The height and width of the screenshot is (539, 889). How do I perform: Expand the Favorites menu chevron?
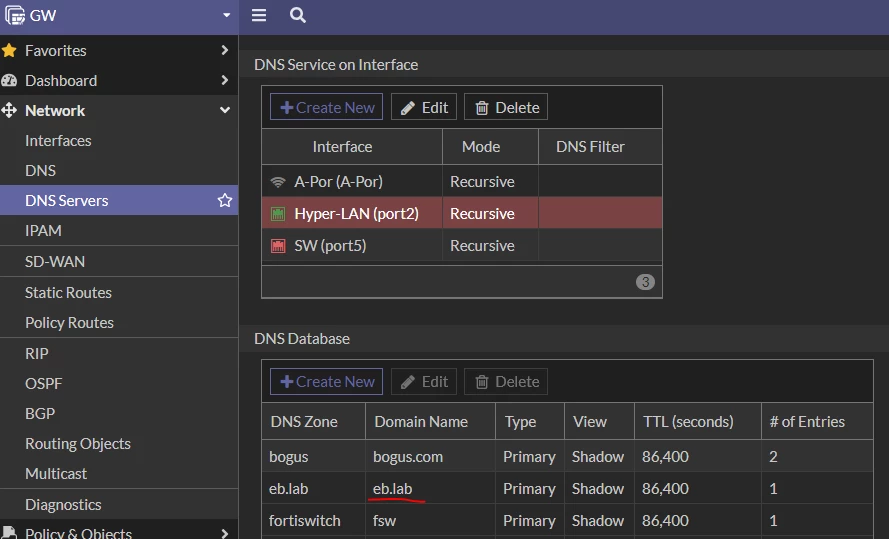(x=225, y=50)
